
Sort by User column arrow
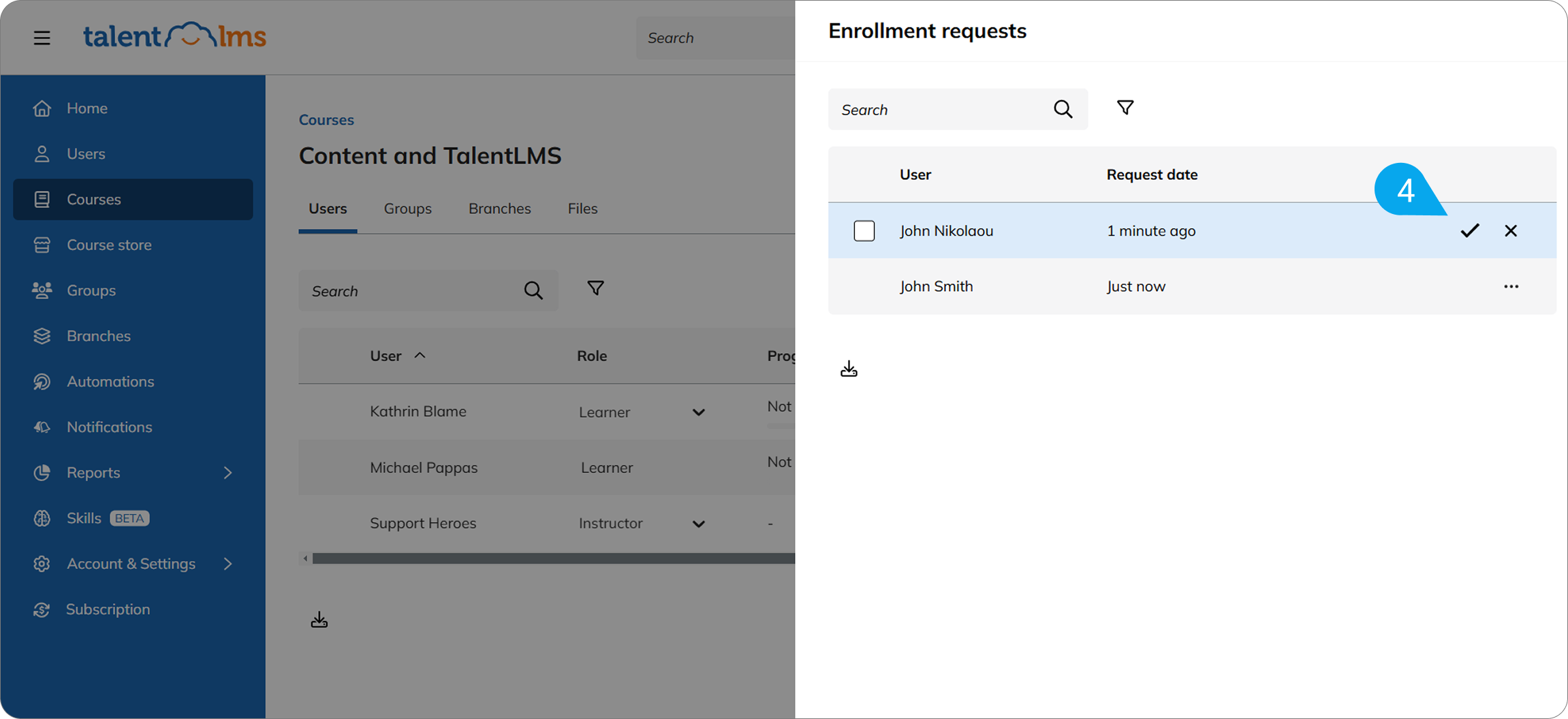pyautogui.click(x=420, y=355)
